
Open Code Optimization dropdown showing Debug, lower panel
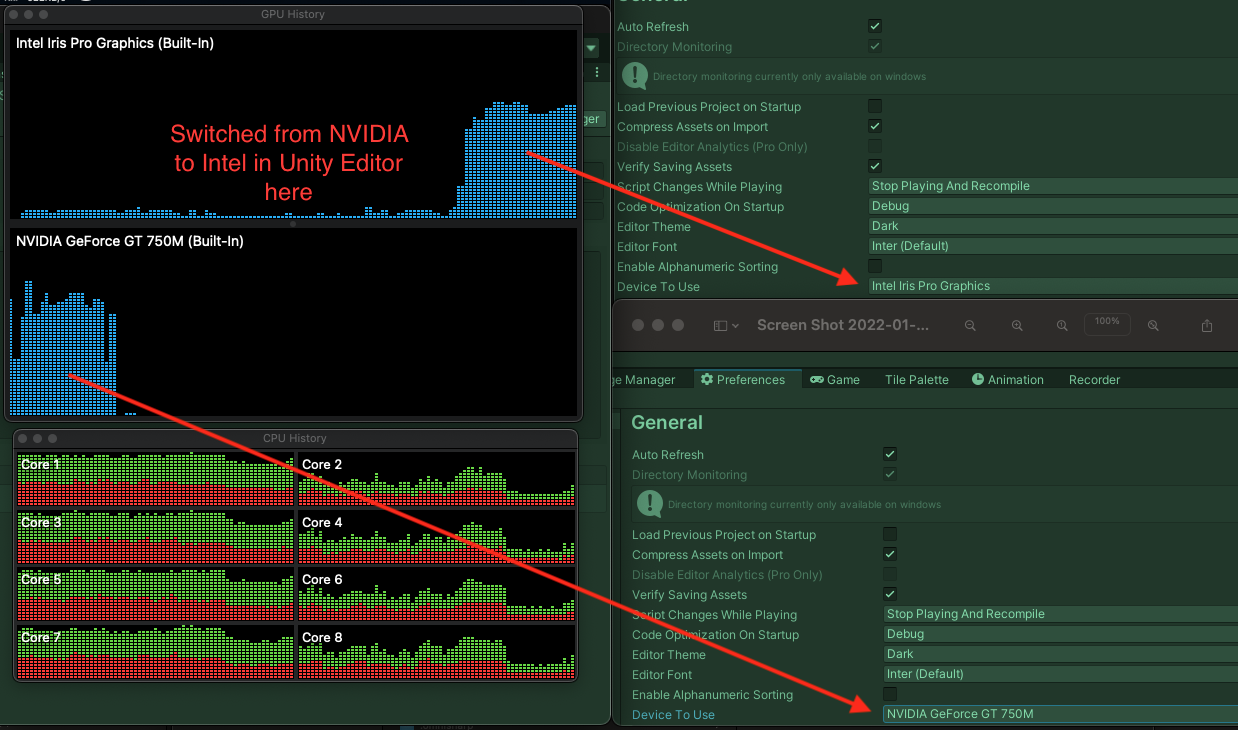coord(1061,634)
